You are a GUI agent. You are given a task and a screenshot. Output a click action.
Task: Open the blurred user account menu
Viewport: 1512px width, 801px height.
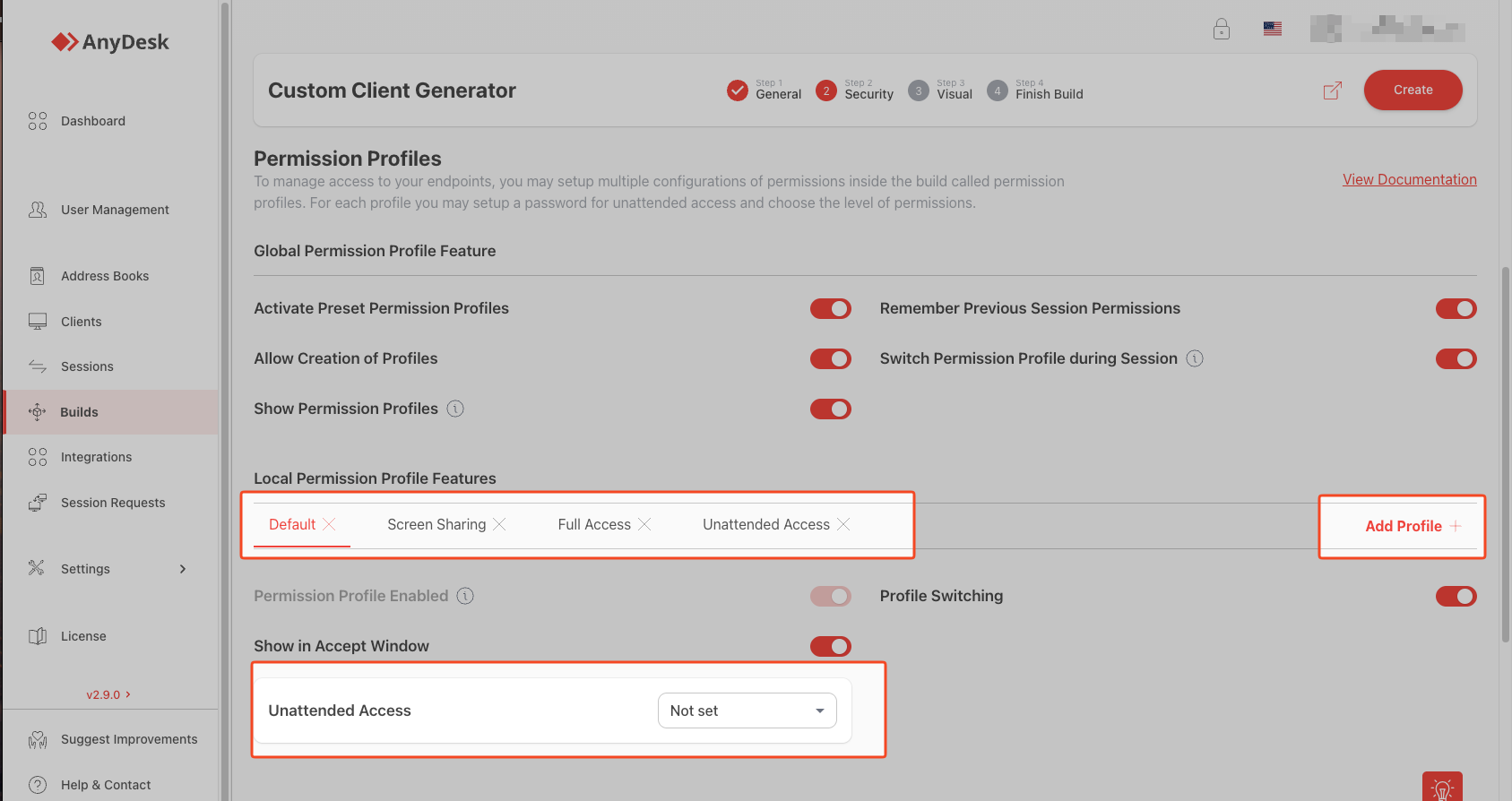click(1387, 29)
